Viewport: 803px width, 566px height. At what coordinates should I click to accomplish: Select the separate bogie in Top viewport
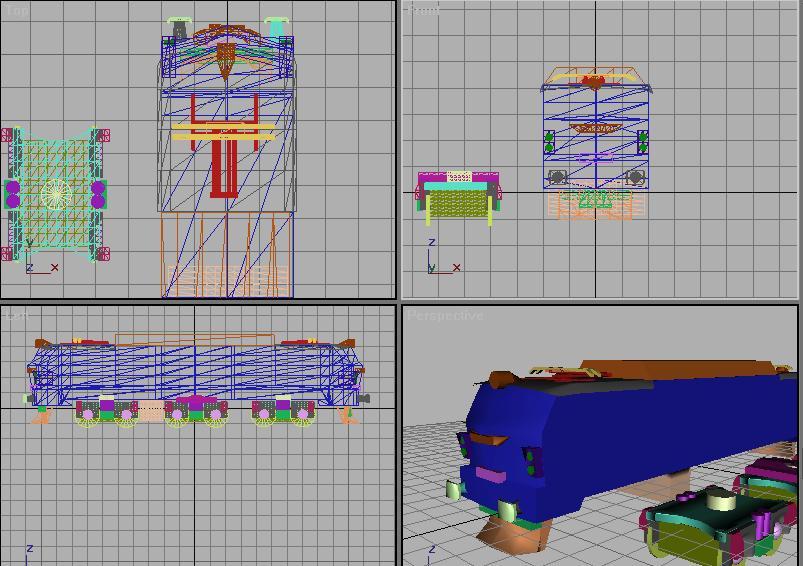pyautogui.click(x=55, y=193)
